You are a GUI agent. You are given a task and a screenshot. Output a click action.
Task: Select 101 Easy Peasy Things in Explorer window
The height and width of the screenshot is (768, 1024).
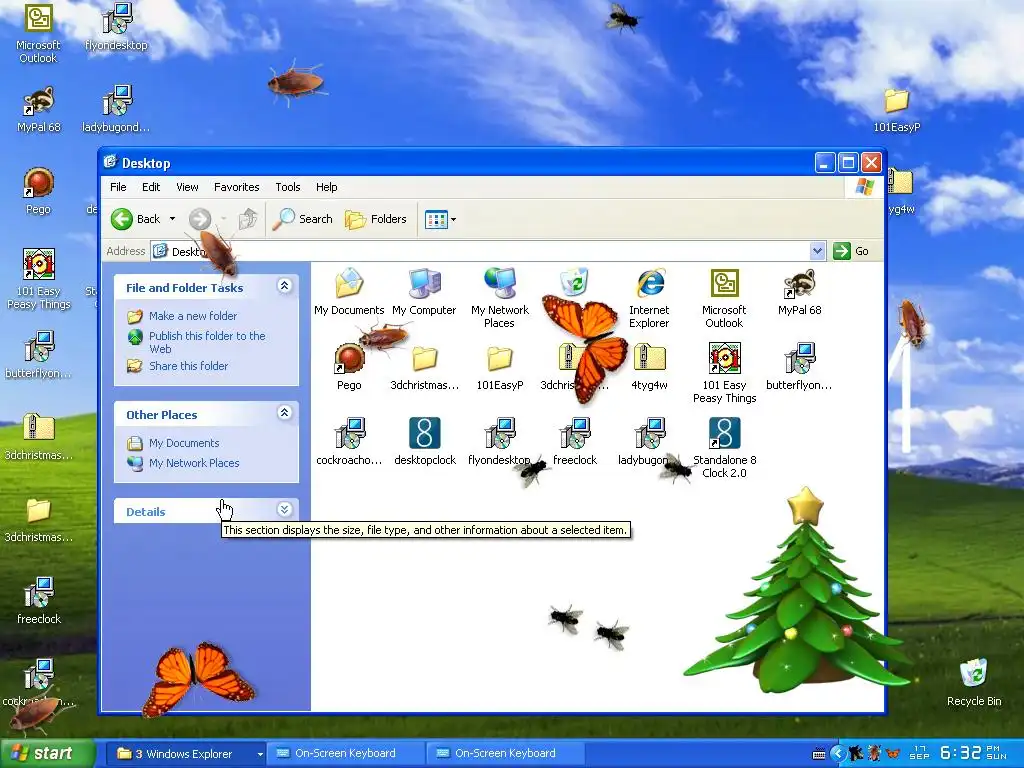click(724, 373)
